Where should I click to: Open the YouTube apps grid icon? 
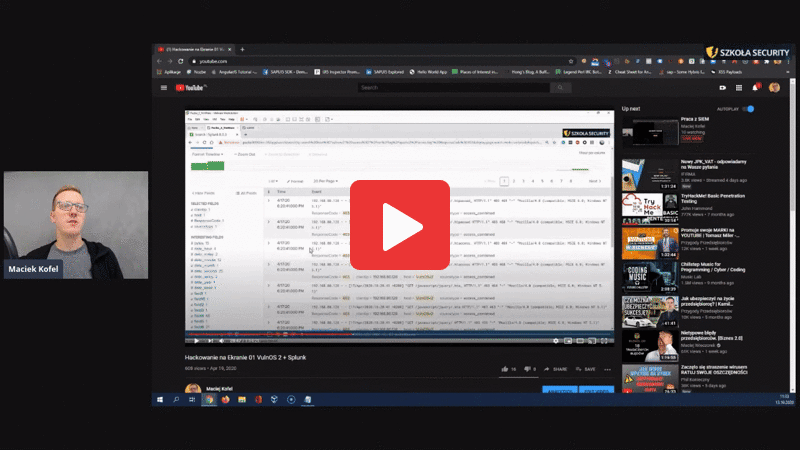point(739,88)
